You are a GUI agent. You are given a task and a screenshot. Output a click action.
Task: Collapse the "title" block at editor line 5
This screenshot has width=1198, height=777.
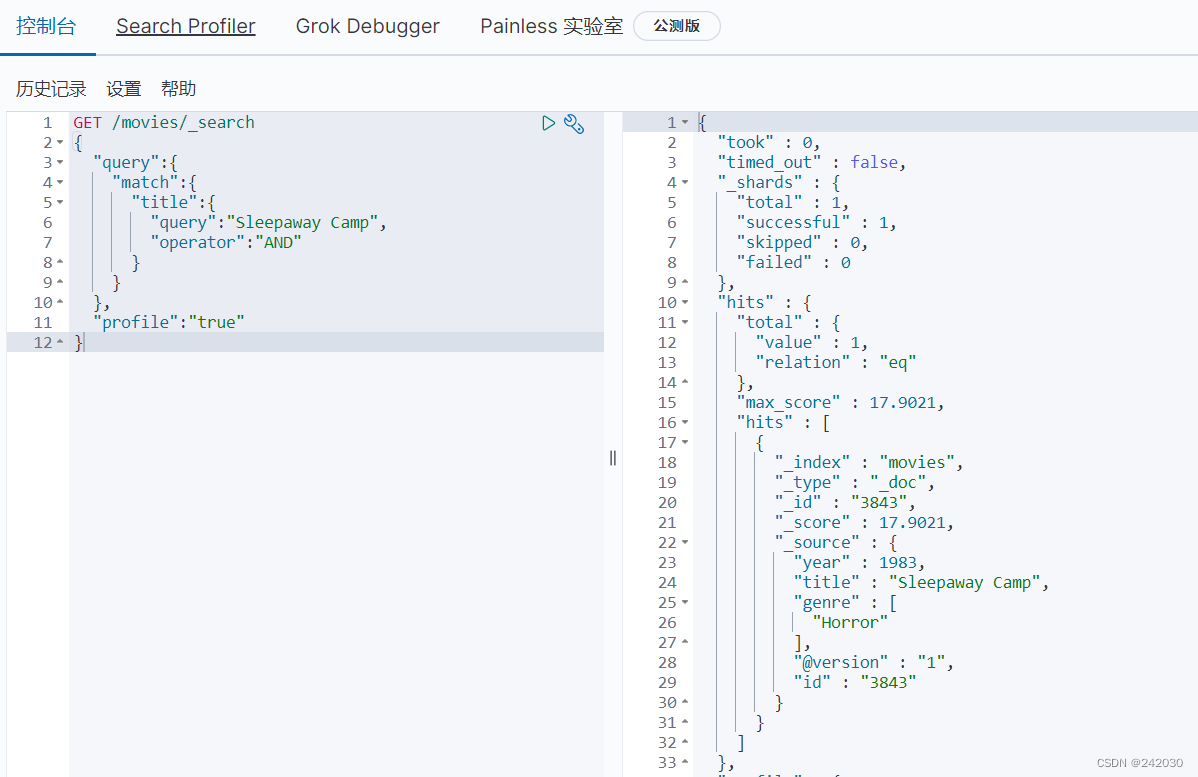point(60,202)
